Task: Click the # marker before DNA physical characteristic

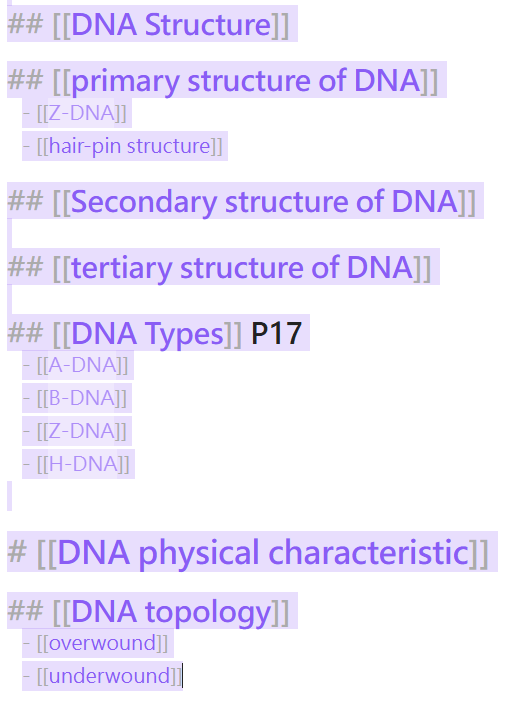Action: 17,551
